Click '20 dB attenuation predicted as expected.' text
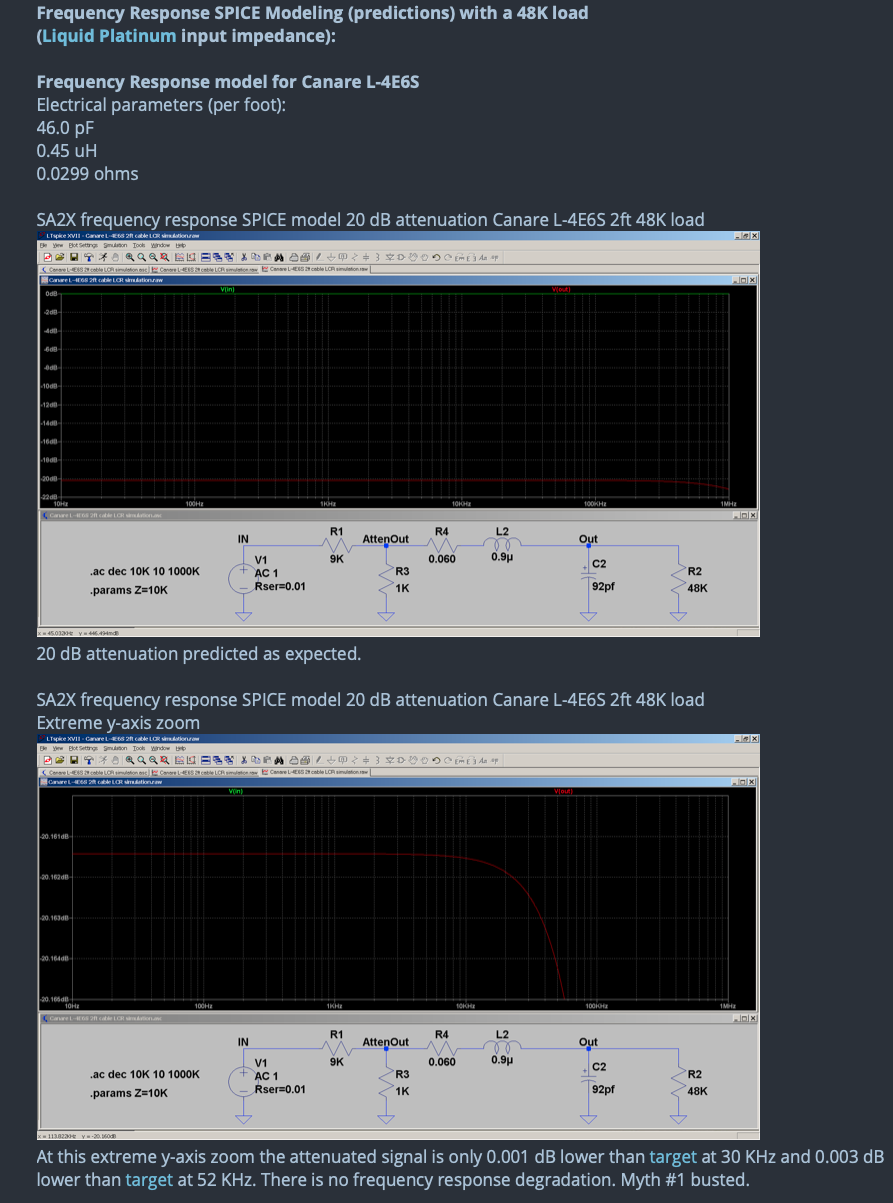The height and width of the screenshot is (1203, 893). click(198, 654)
